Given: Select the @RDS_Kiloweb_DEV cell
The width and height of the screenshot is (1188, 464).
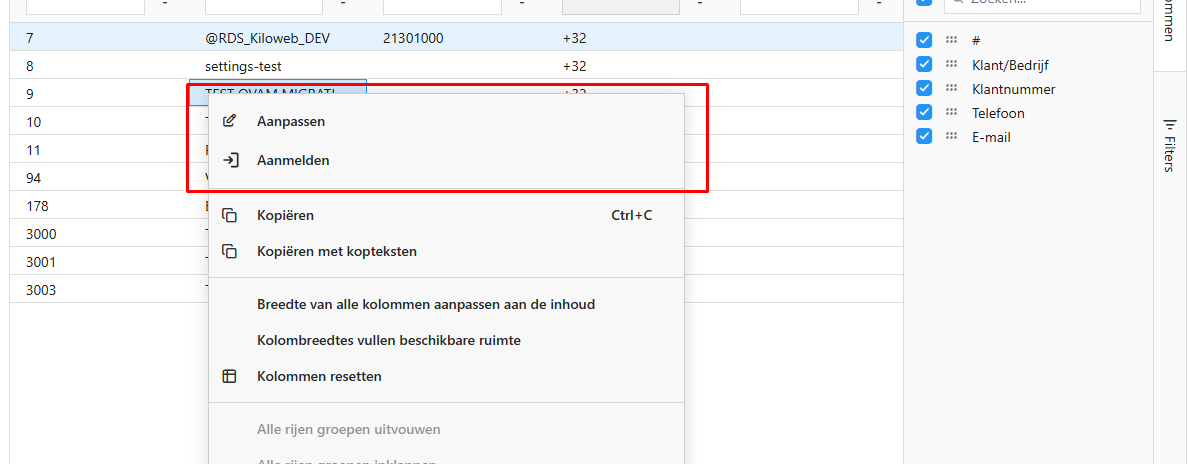Looking at the screenshot, I should [267, 38].
